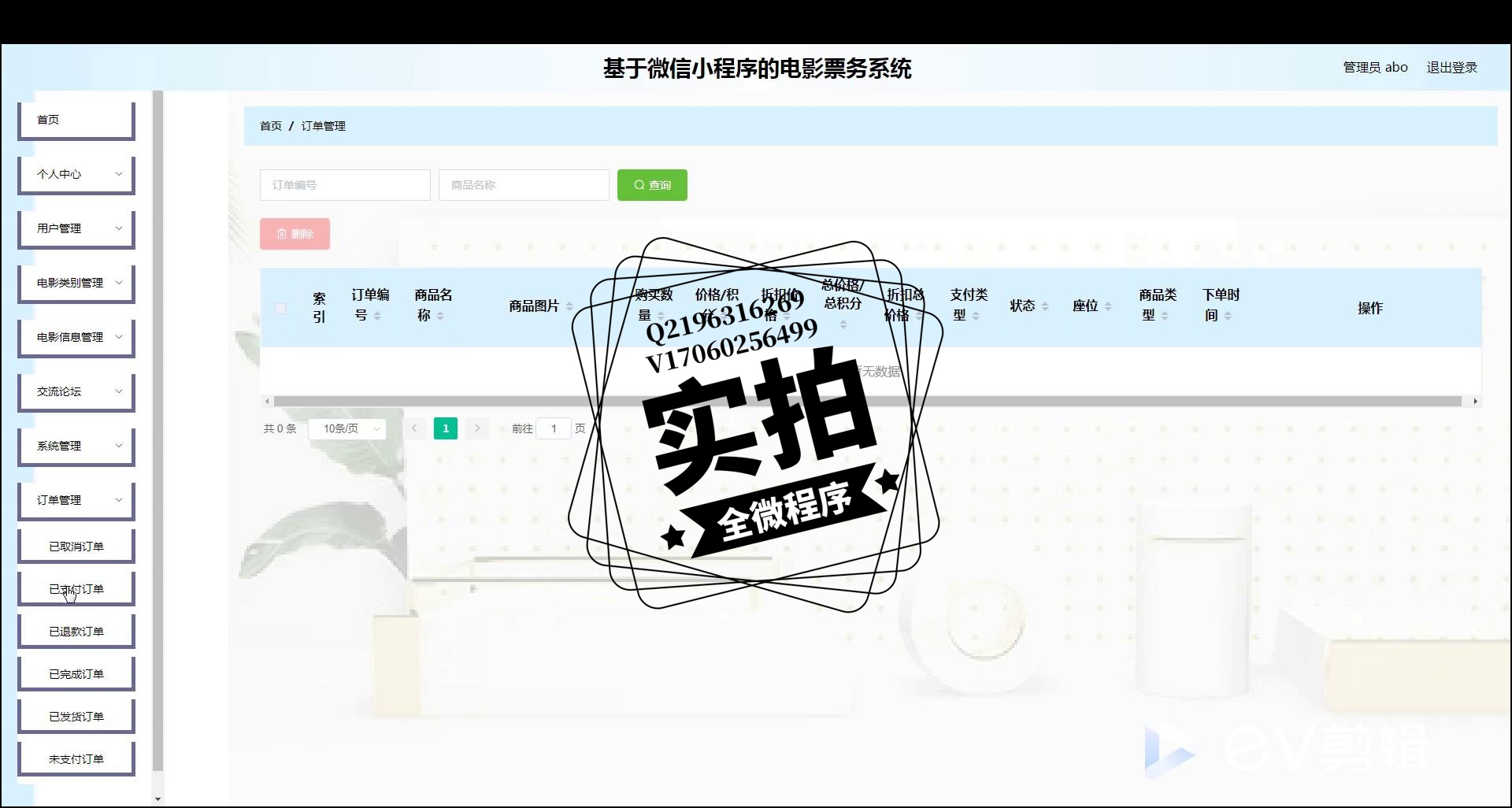The height and width of the screenshot is (808, 1512).
Task: Click 订单管理 breadcrumb text
Action: coord(323,126)
